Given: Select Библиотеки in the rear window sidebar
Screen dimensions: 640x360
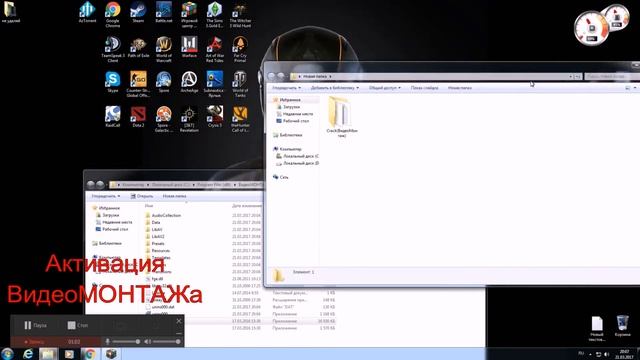Looking at the screenshot, I should 107,243.
